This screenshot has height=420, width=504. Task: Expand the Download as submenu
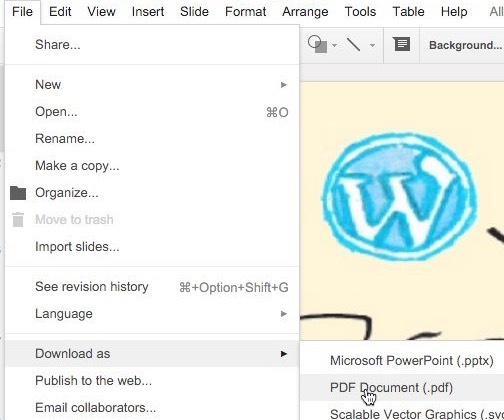(x=152, y=354)
